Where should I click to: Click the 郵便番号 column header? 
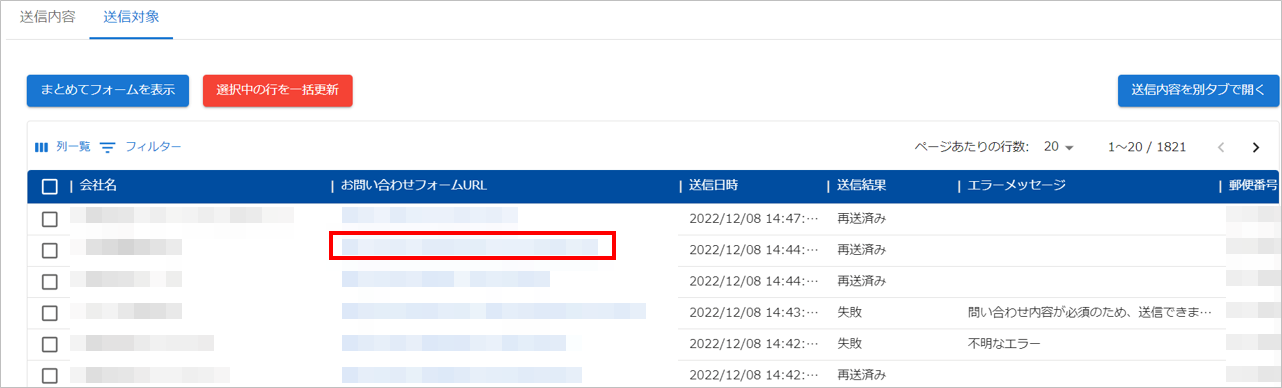[x=1252, y=186]
